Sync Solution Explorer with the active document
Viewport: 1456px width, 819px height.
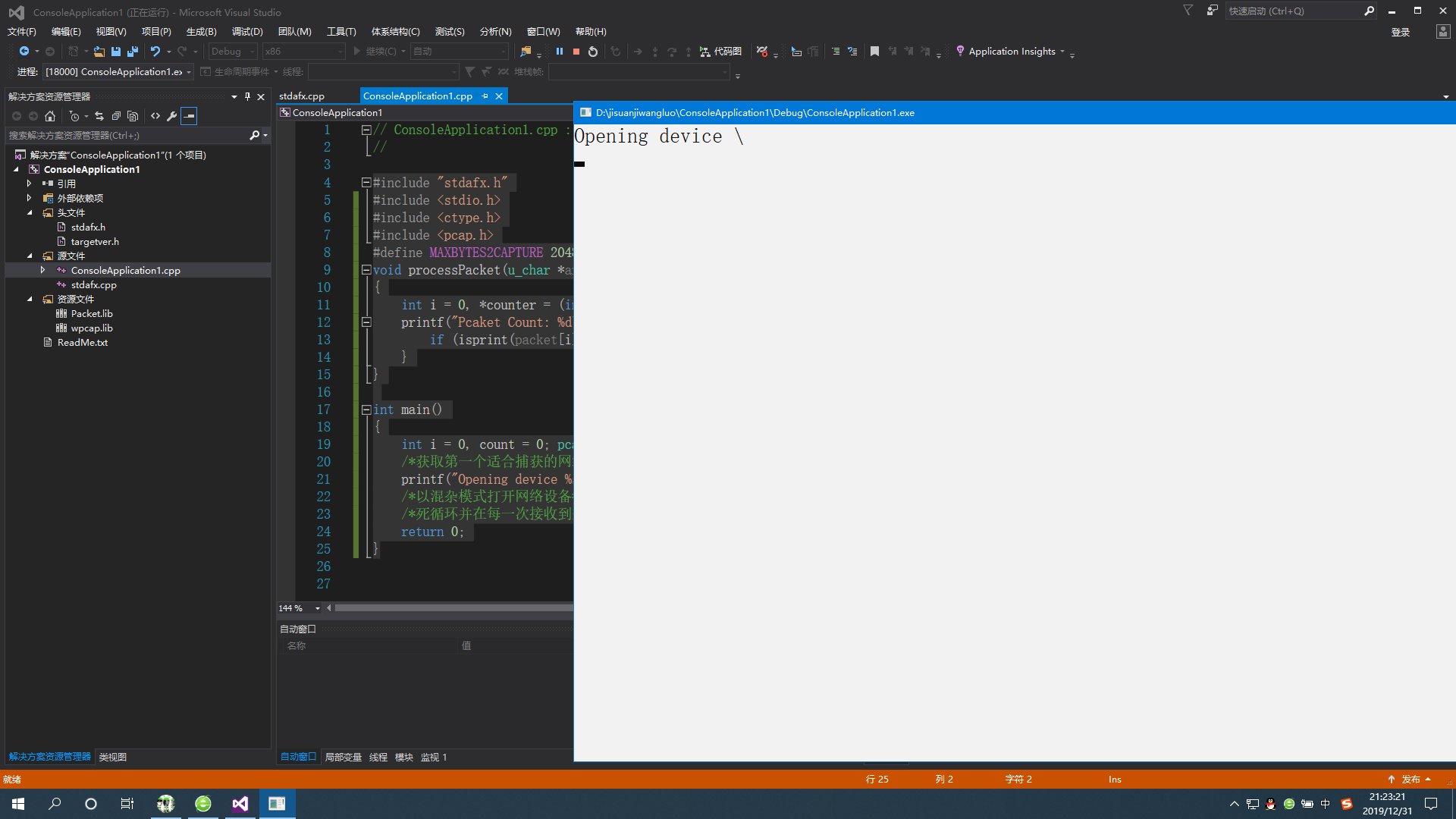click(99, 116)
